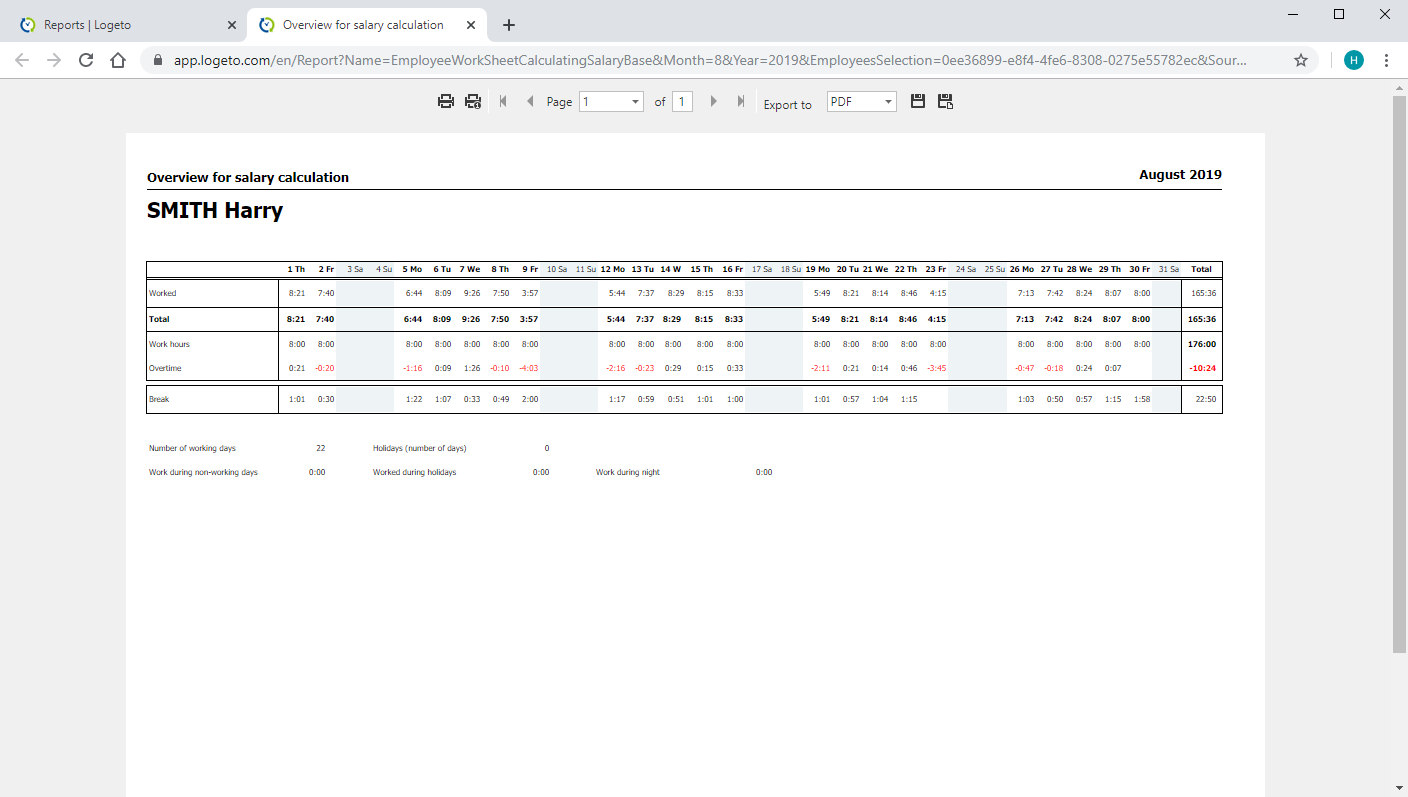Image resolution: width=1408 pixels, height=797 pixels.
Task: Click the 19 Mo column header
Action: [817, 269]
